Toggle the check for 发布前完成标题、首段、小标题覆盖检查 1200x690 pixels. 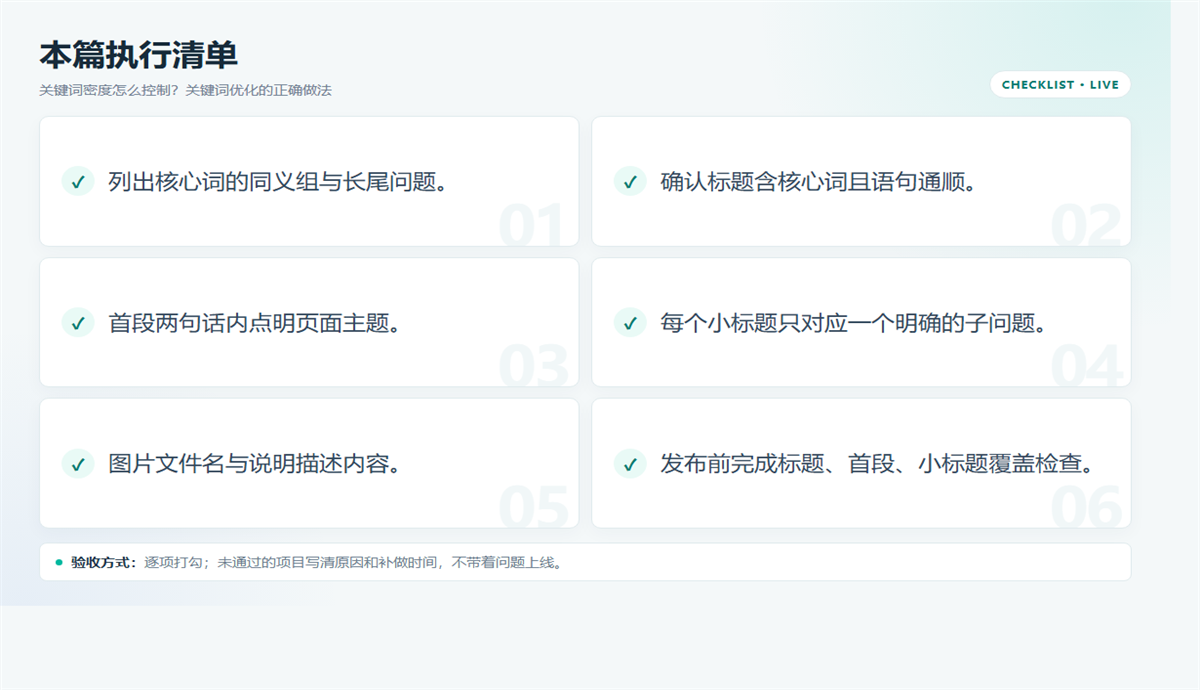pos(630,463)
